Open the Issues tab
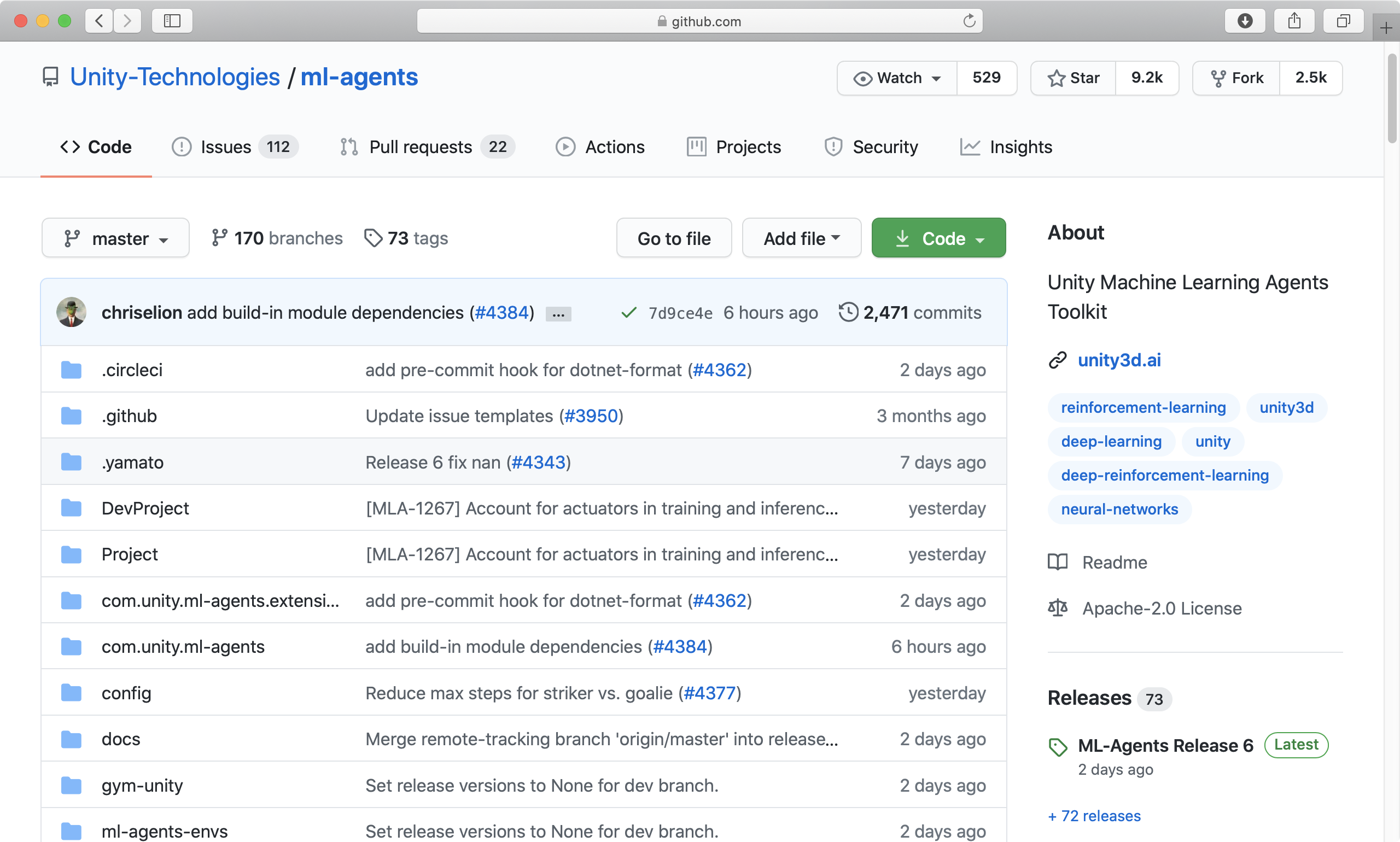Viewport: 1400px width, 842px height. 236,147
